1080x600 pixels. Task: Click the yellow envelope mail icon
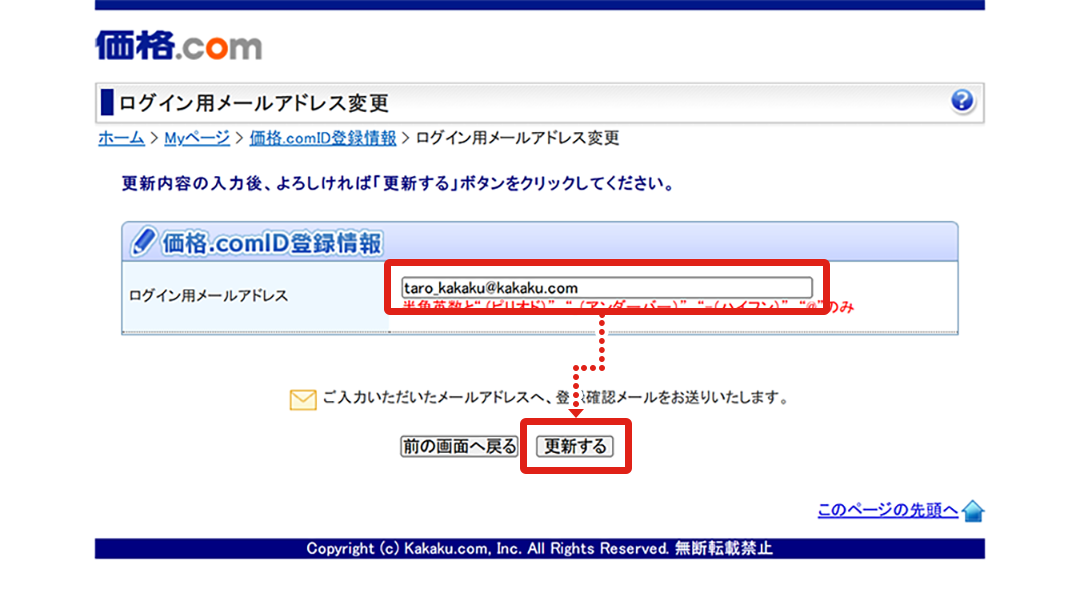coord(303,400)
